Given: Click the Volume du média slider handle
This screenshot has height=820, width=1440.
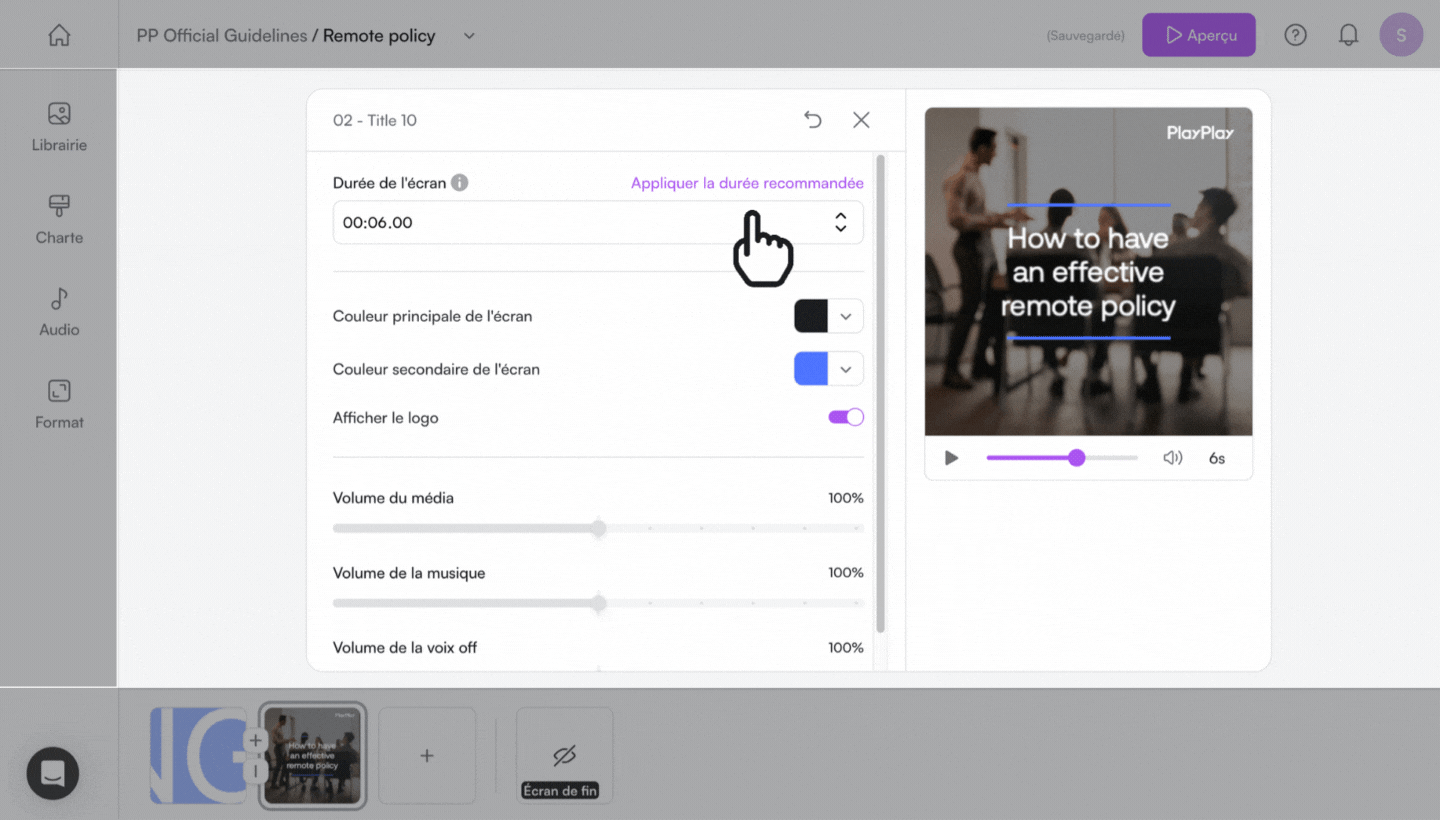Looking at the screenshot, I should click(x=598, y=528).
